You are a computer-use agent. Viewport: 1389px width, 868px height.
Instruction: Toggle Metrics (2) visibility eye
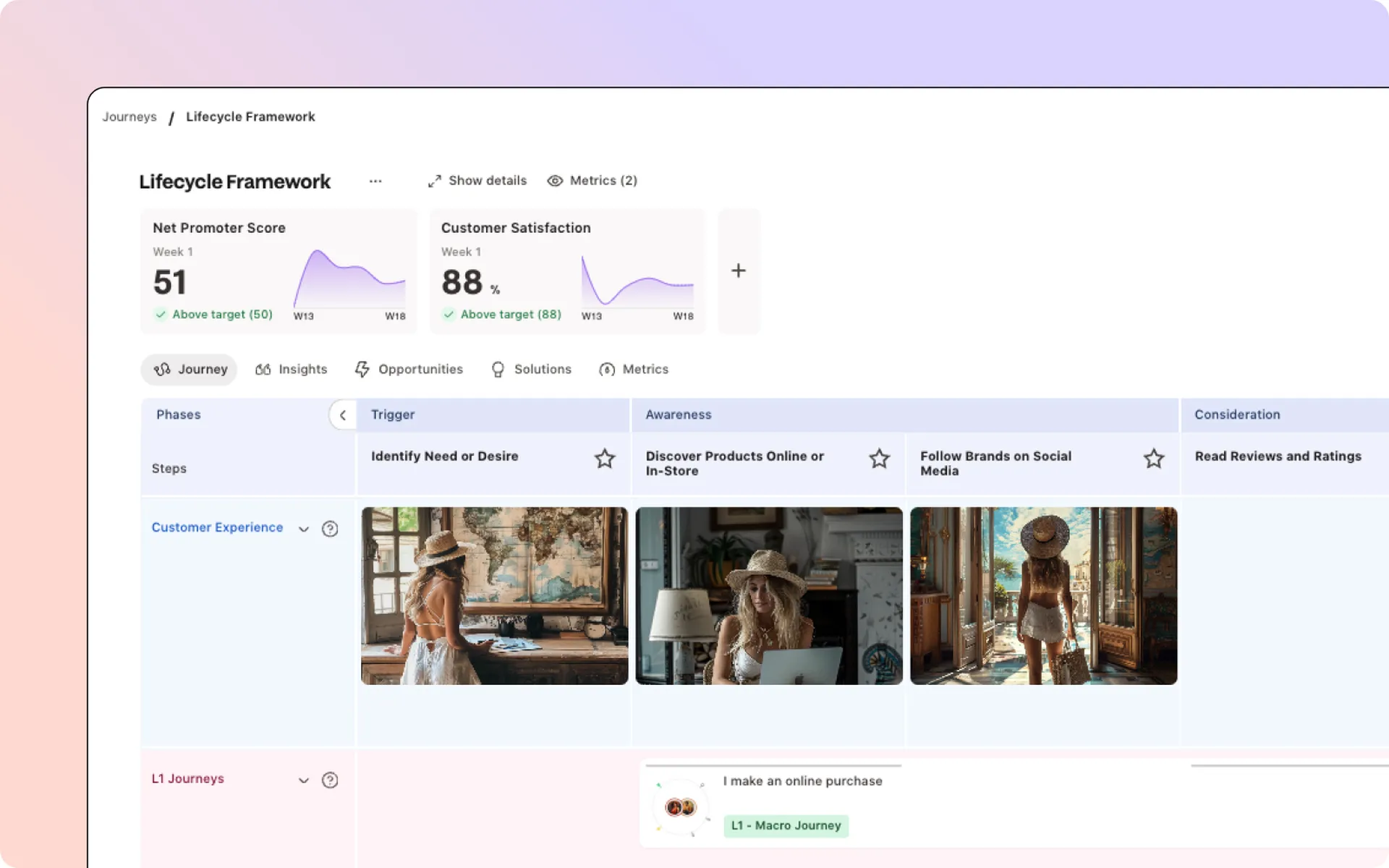555,181
